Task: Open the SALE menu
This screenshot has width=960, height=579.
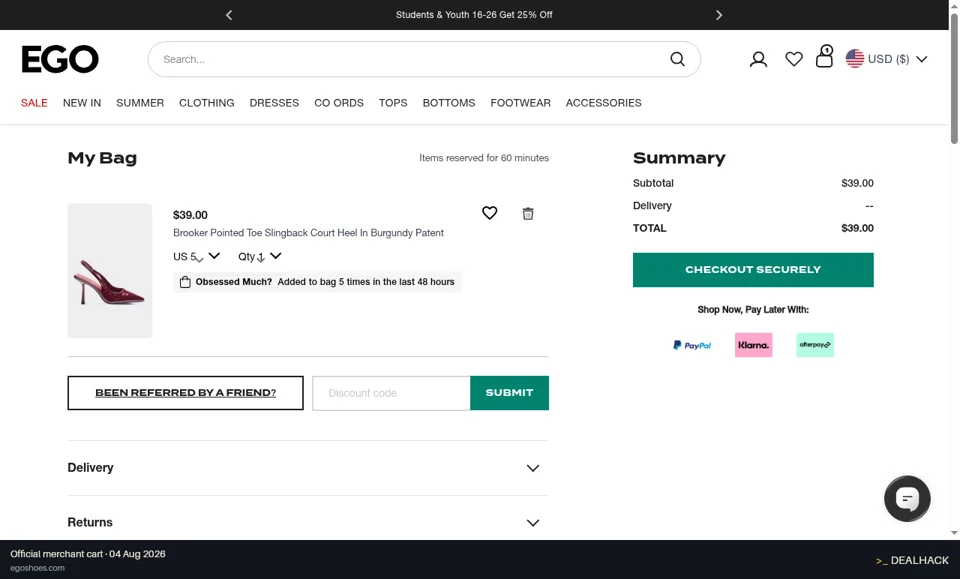Action: pos(34,103)
